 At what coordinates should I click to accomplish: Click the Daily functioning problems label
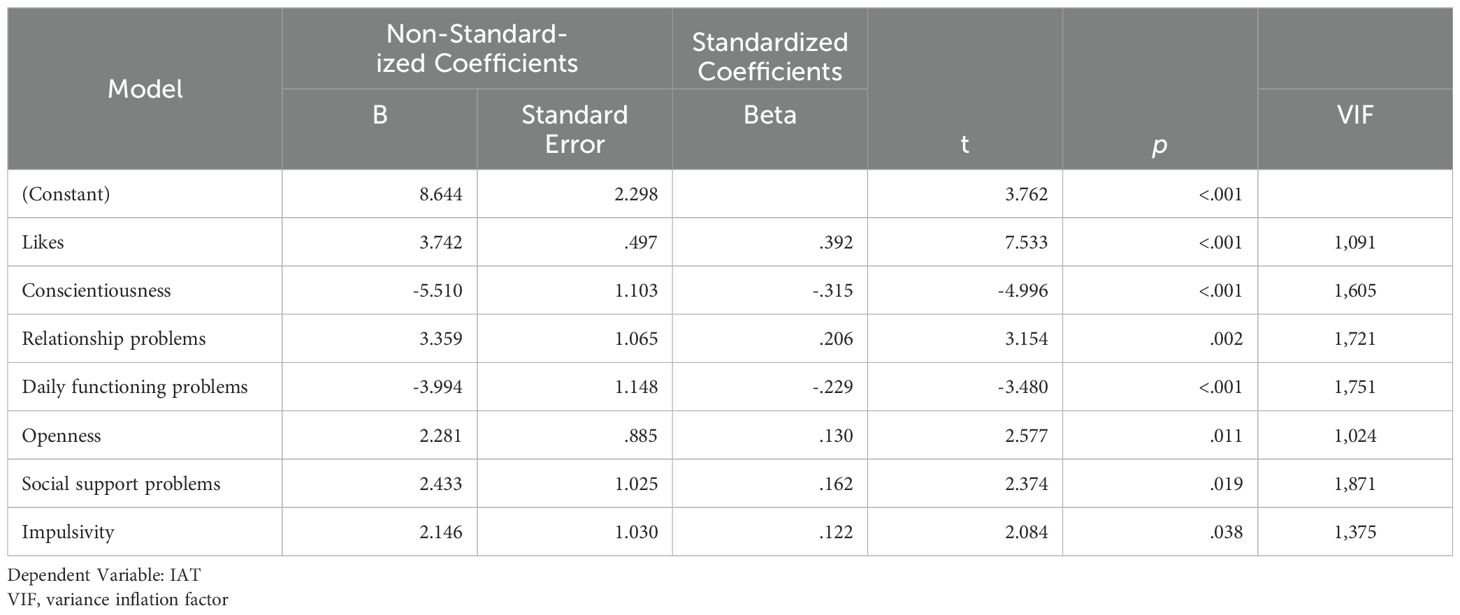coord(135,387)
